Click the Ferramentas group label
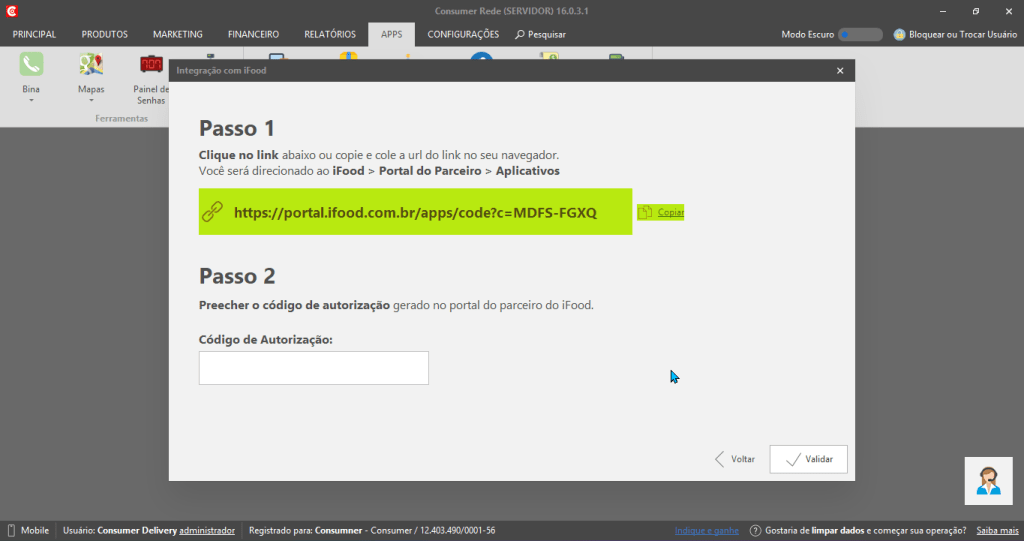 [121, 118]
